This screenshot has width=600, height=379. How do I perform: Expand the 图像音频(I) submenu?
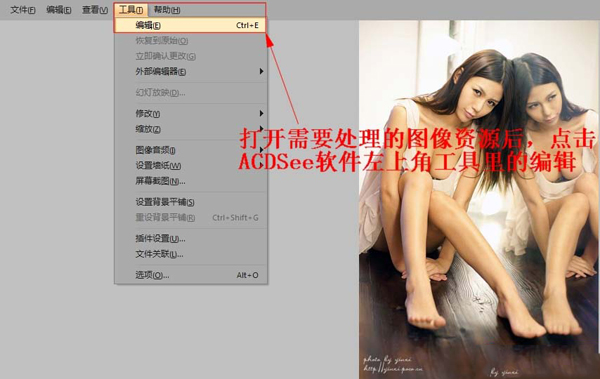point(190,150)
